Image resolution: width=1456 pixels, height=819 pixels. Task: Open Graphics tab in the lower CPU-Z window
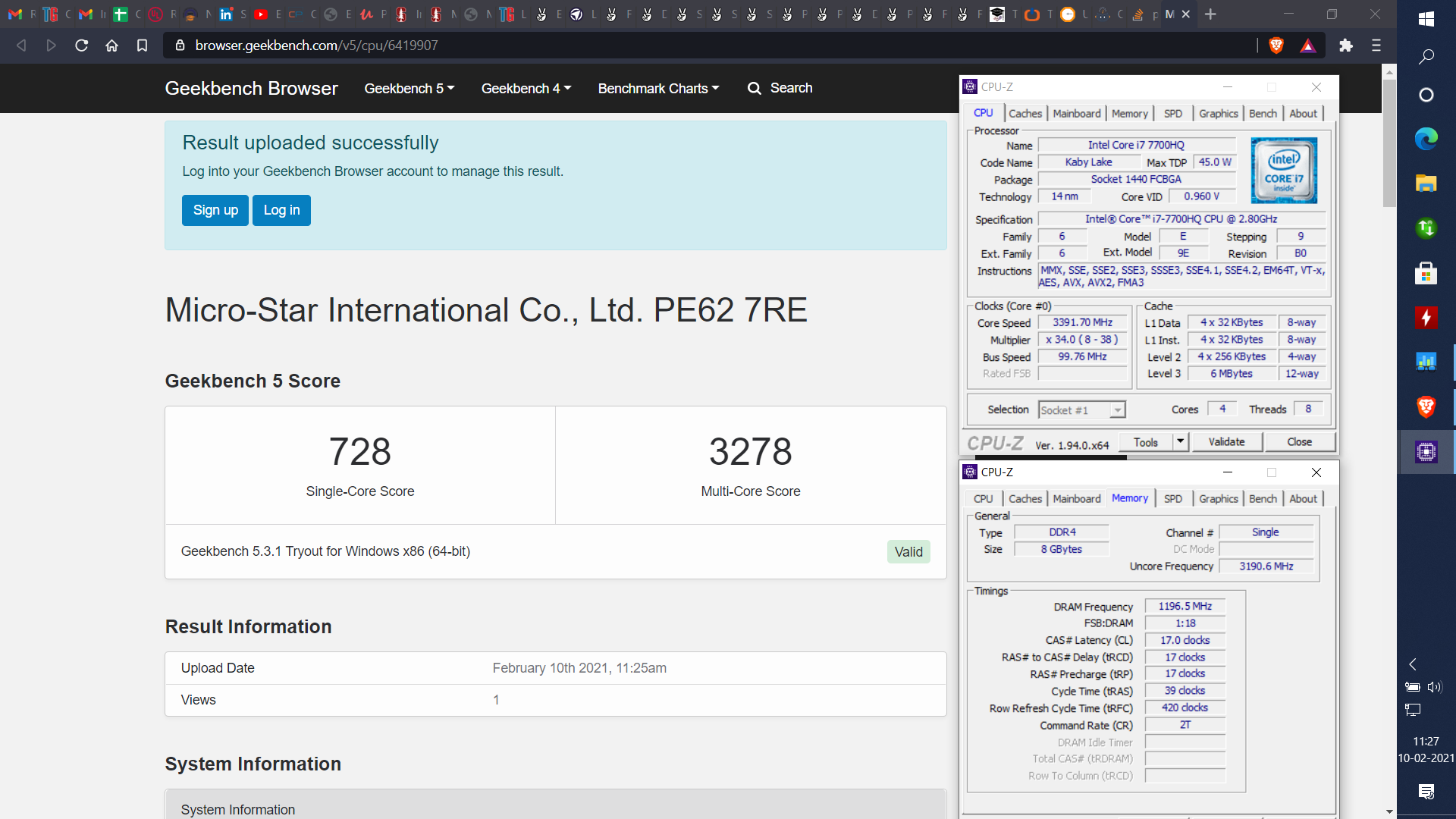[x=1218, y=499]
